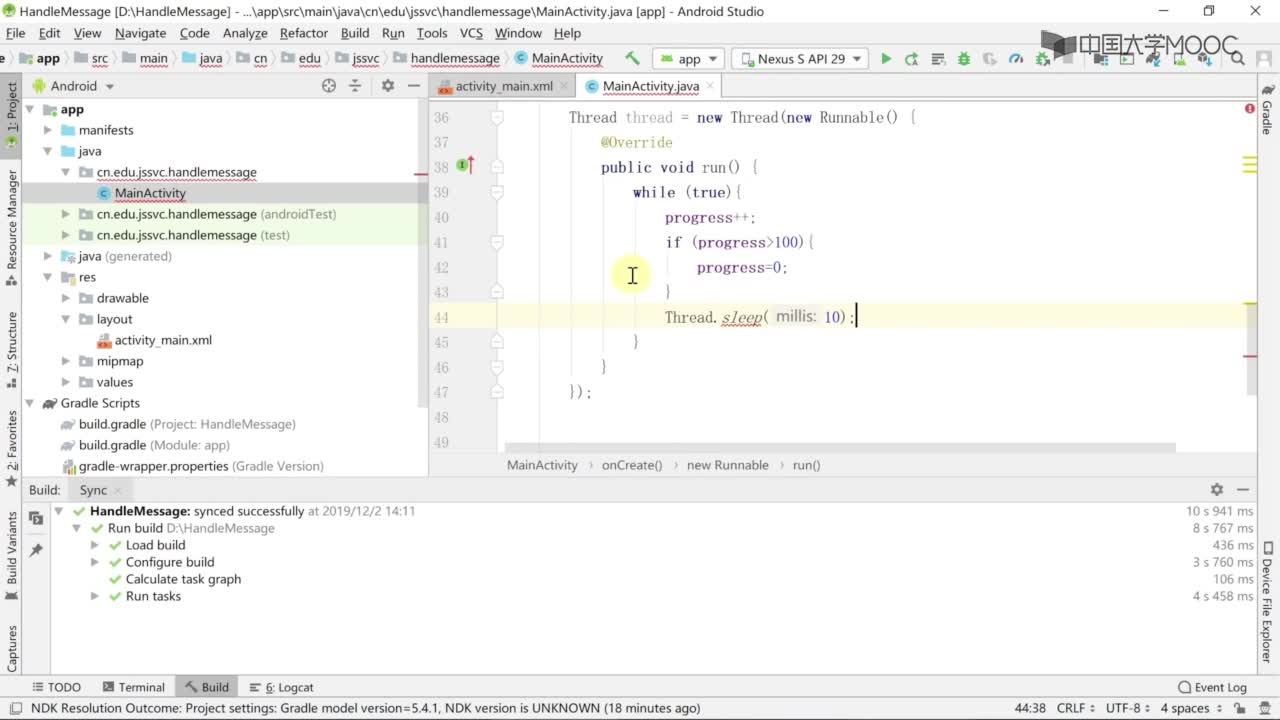Screen dimensions: 1280x720
Task: Open the Gradle side panel tab
Action: click(1267, 110)
